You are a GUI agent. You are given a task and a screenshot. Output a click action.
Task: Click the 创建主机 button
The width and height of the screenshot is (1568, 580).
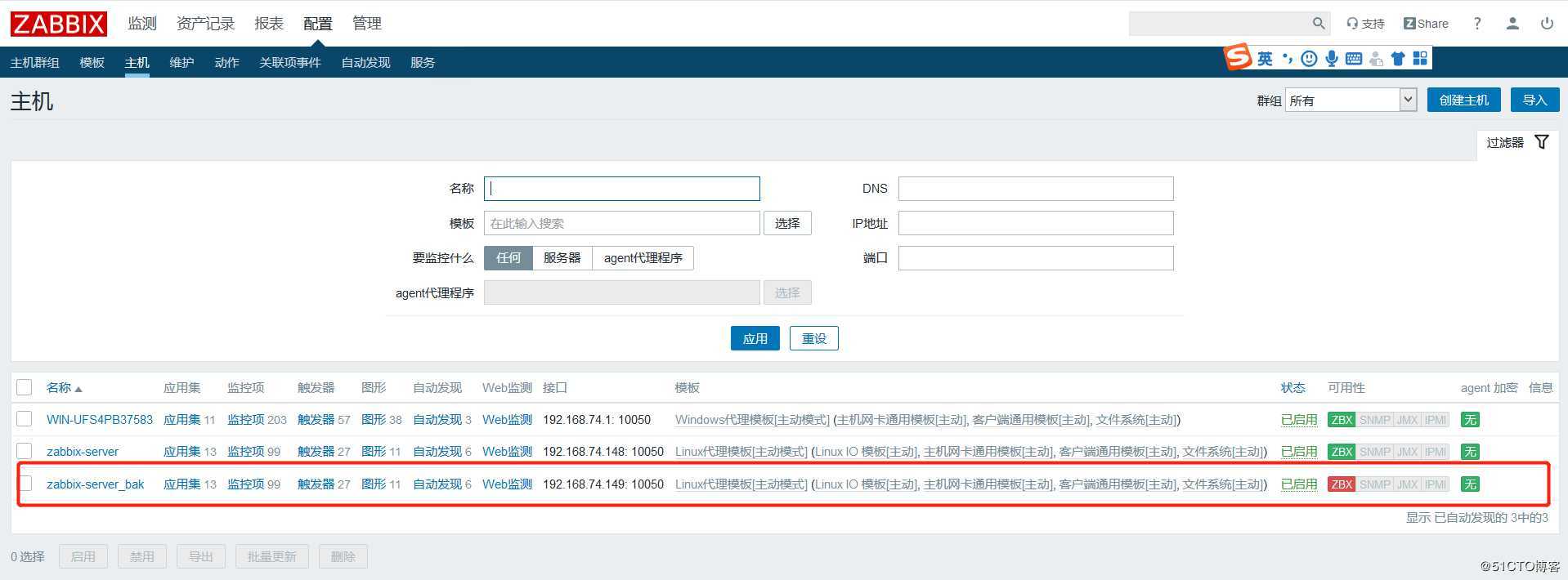[1464, 100]
